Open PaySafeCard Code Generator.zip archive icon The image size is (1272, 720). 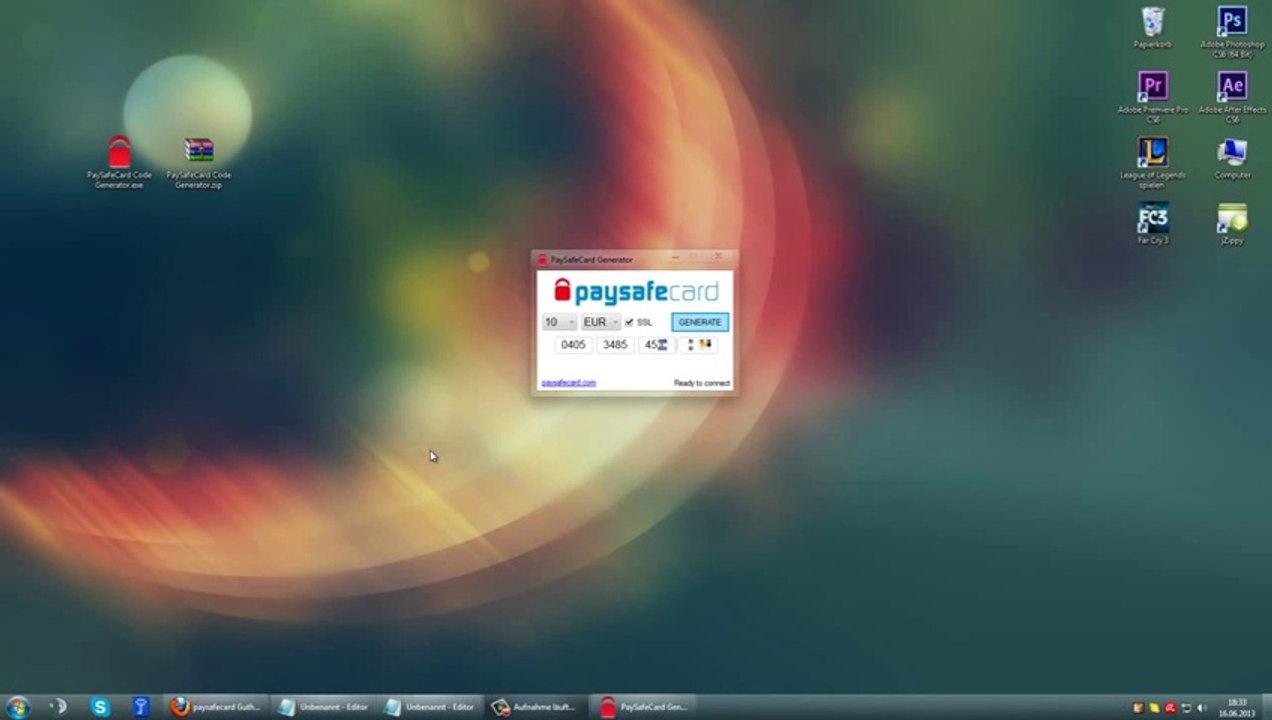coord(199,162)
